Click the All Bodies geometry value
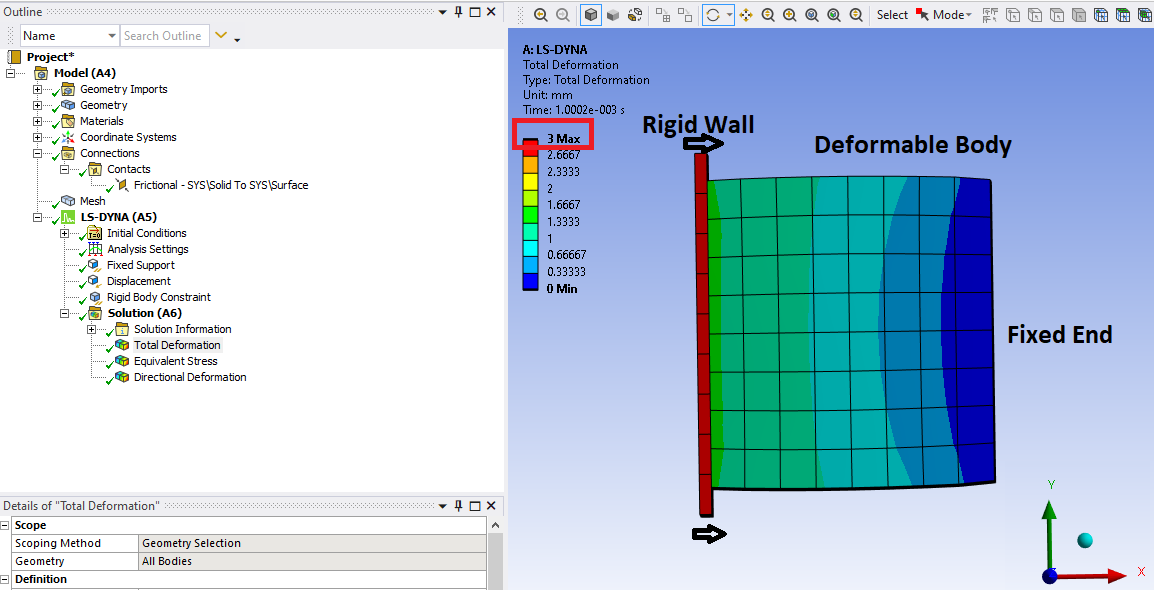Image resolution: width=1154 pixels, height=590 pixels. pos(312,561)
